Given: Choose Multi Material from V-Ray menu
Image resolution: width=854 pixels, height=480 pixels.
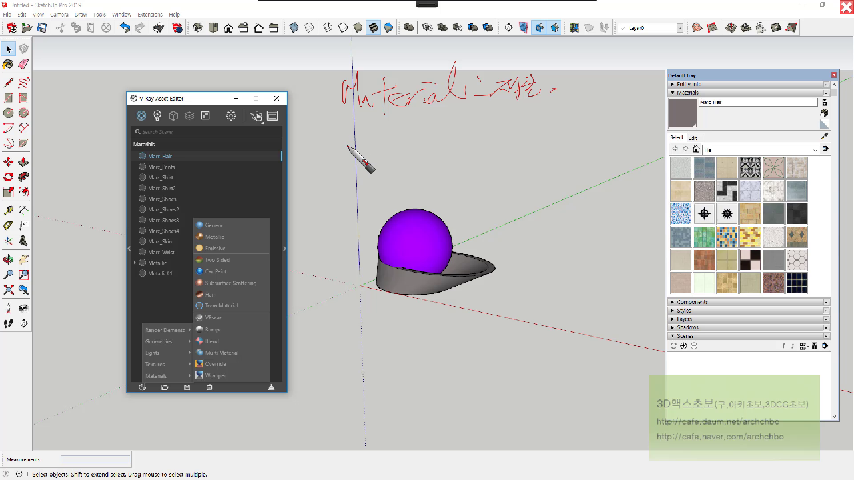Looking at the screenshot, I should 231,353.
